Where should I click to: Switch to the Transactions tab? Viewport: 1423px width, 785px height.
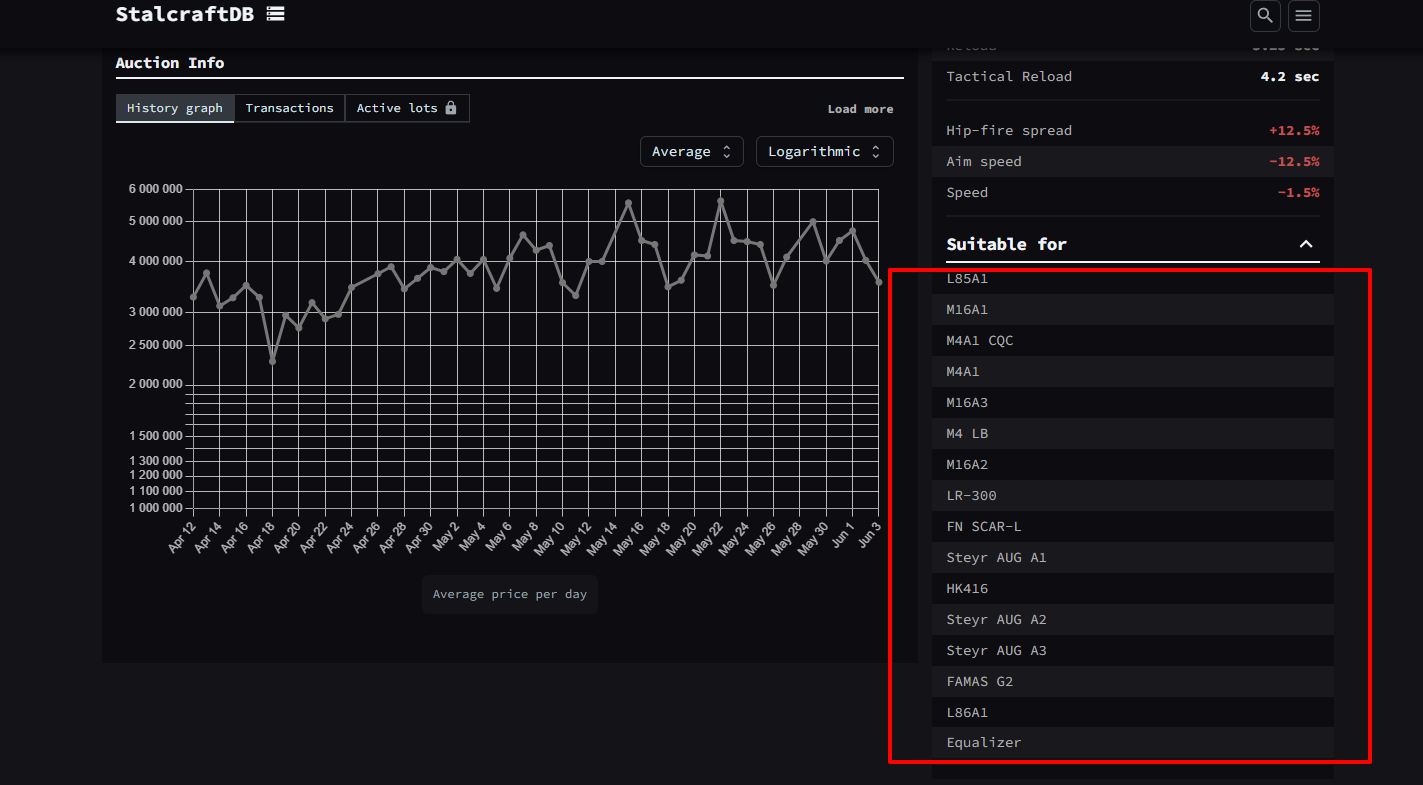pyautogui.click(x=290, y=108)
